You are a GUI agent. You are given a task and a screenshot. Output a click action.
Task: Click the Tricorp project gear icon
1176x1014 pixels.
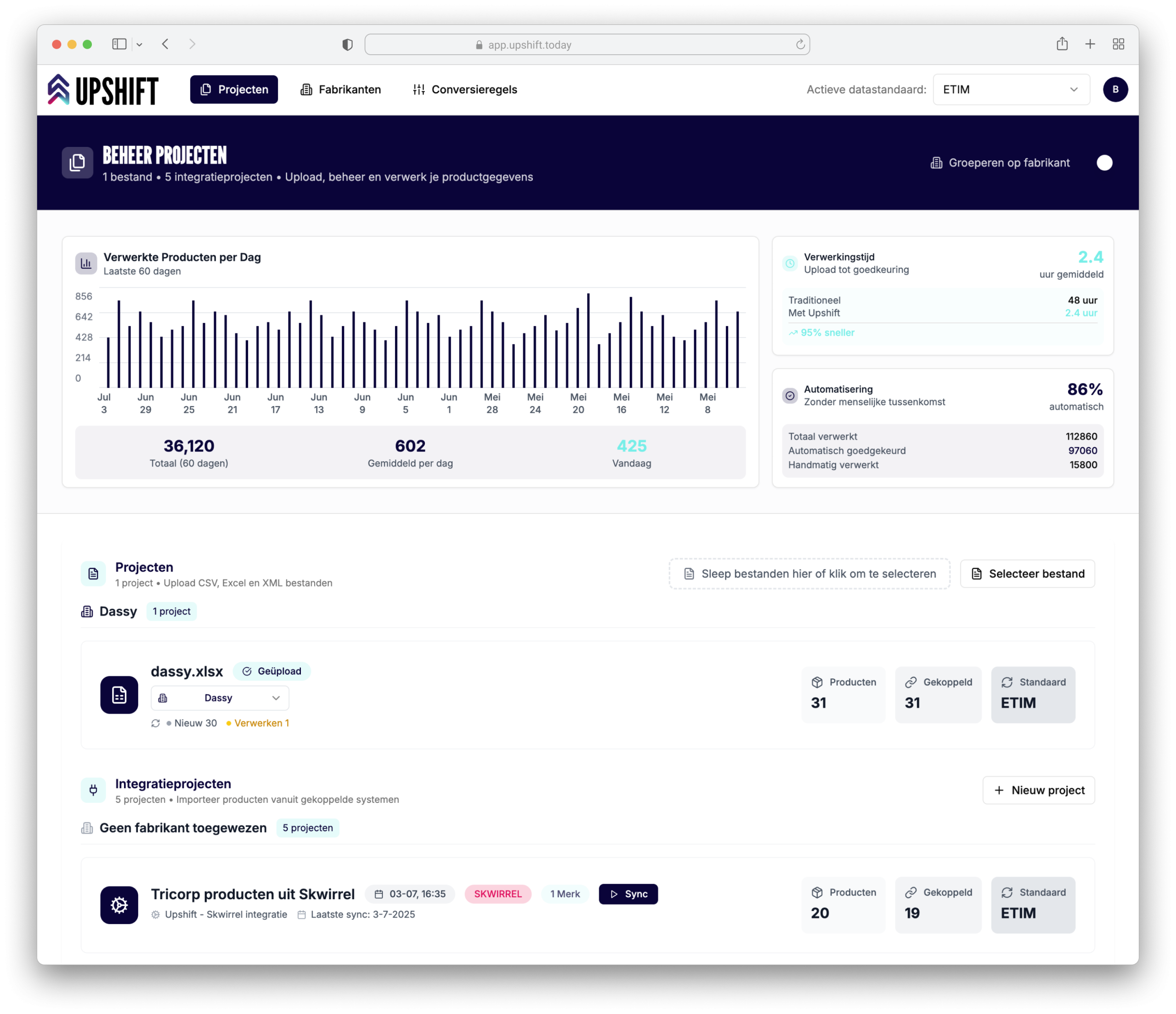click(119, 905)
